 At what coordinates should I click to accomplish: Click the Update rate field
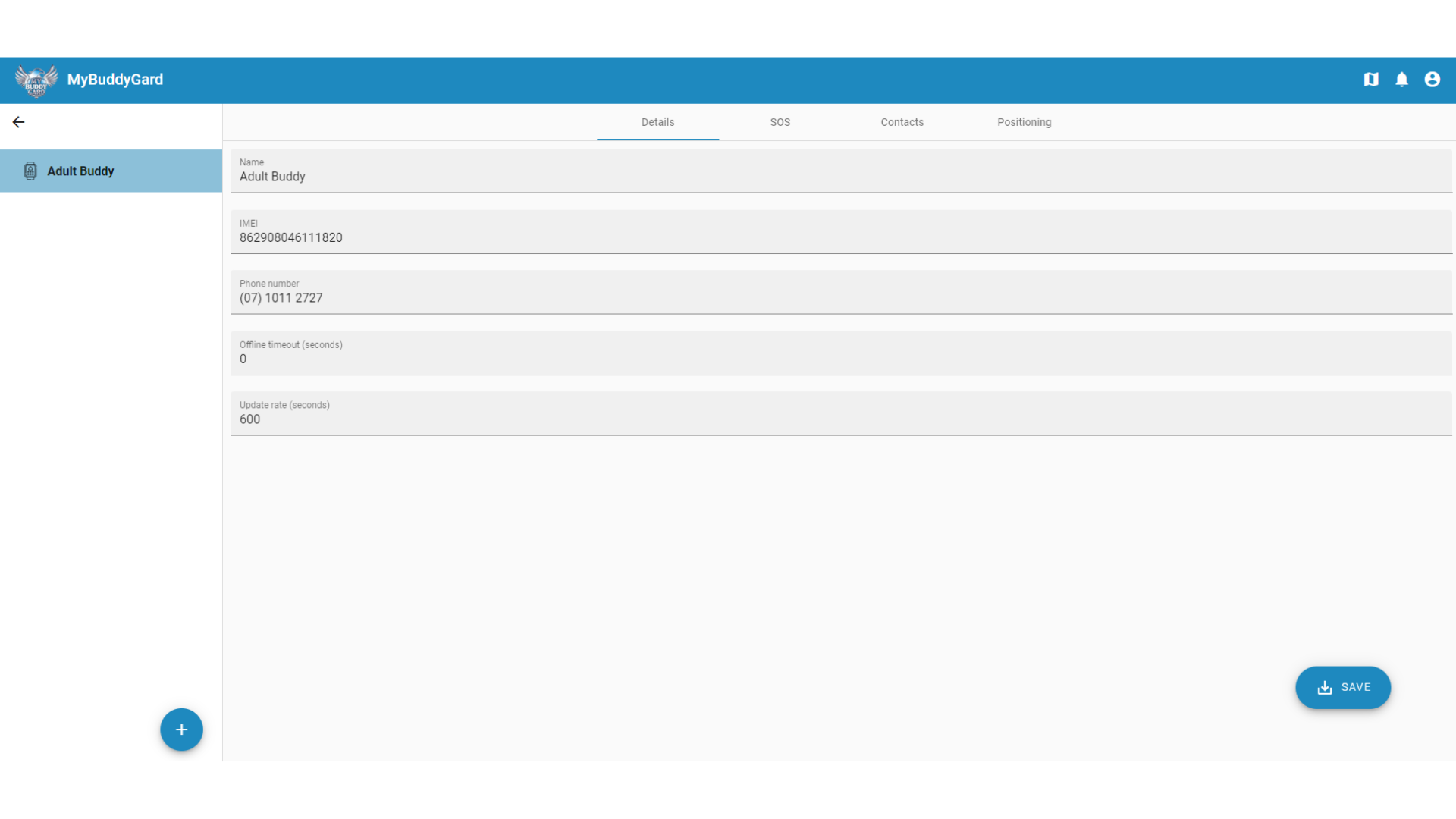point(840,419)
